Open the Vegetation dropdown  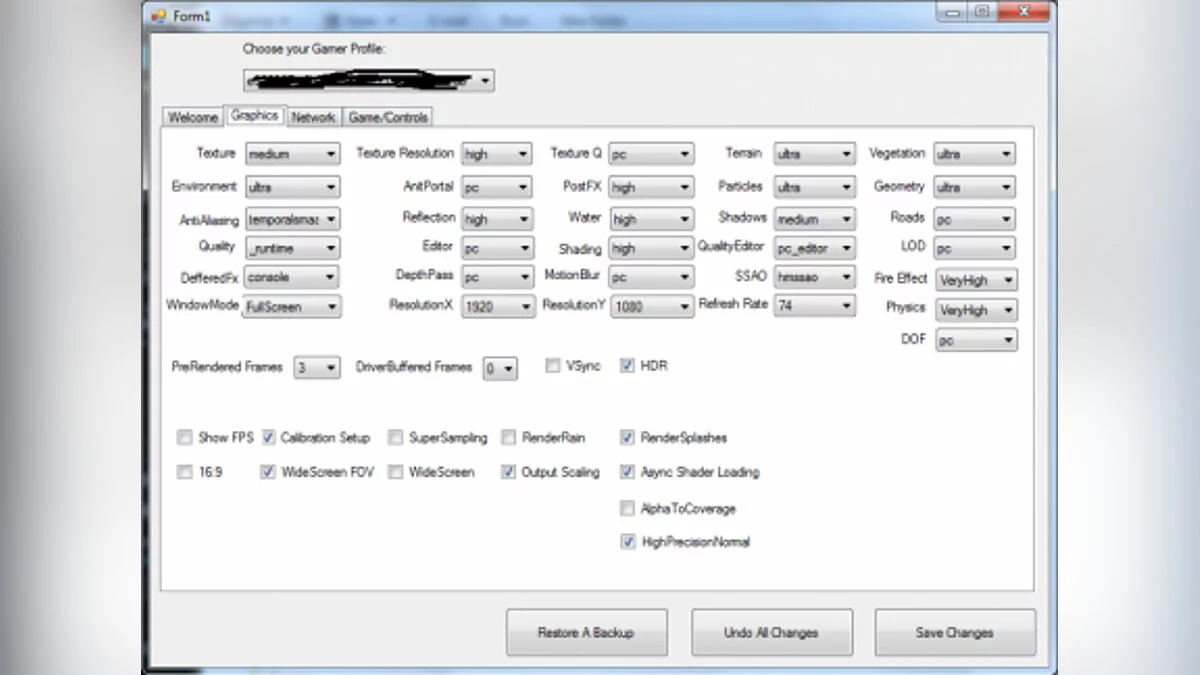(975, 155)
